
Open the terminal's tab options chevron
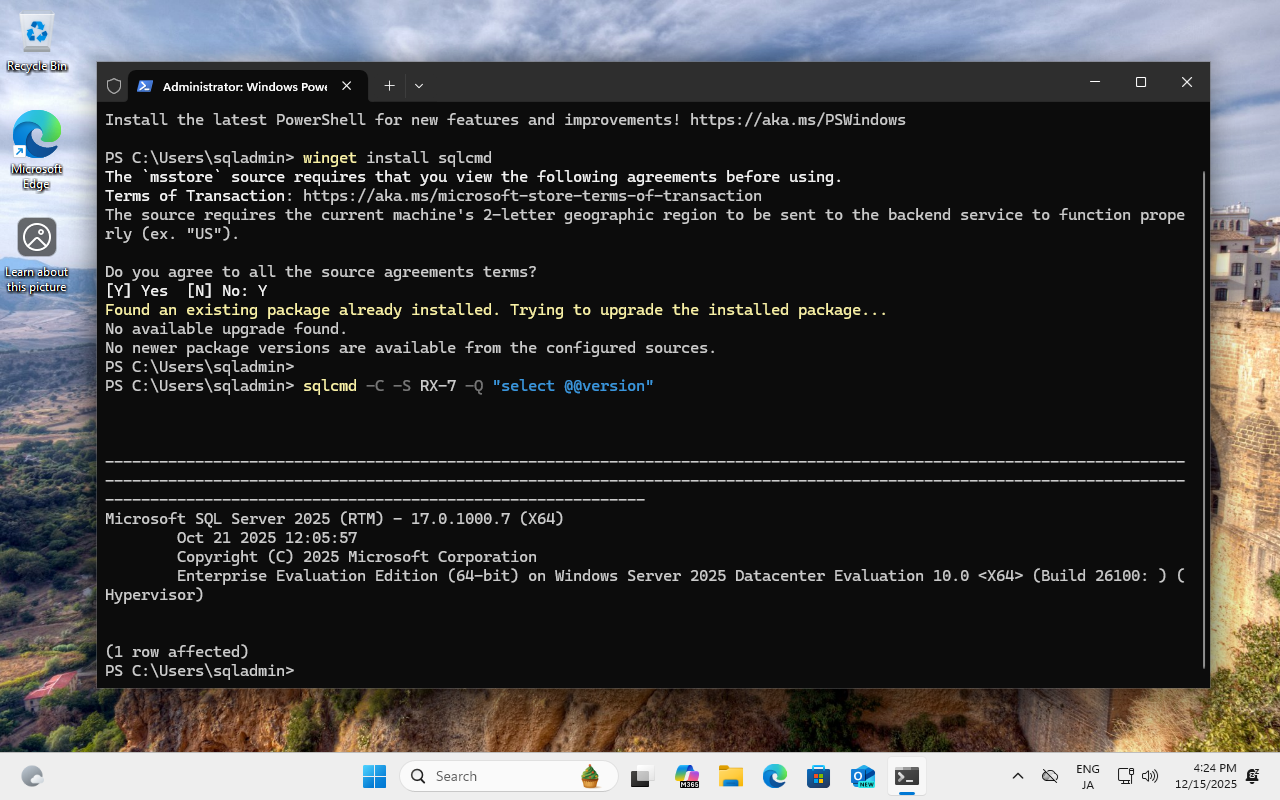(x=418, y=85)
